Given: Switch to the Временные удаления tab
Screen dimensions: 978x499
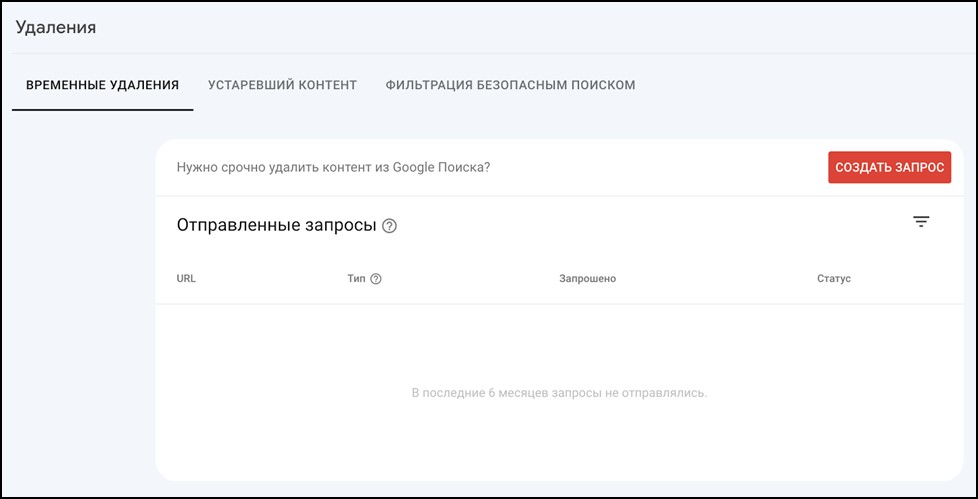Looking at the screenshot, I should [x=102, y=85].
